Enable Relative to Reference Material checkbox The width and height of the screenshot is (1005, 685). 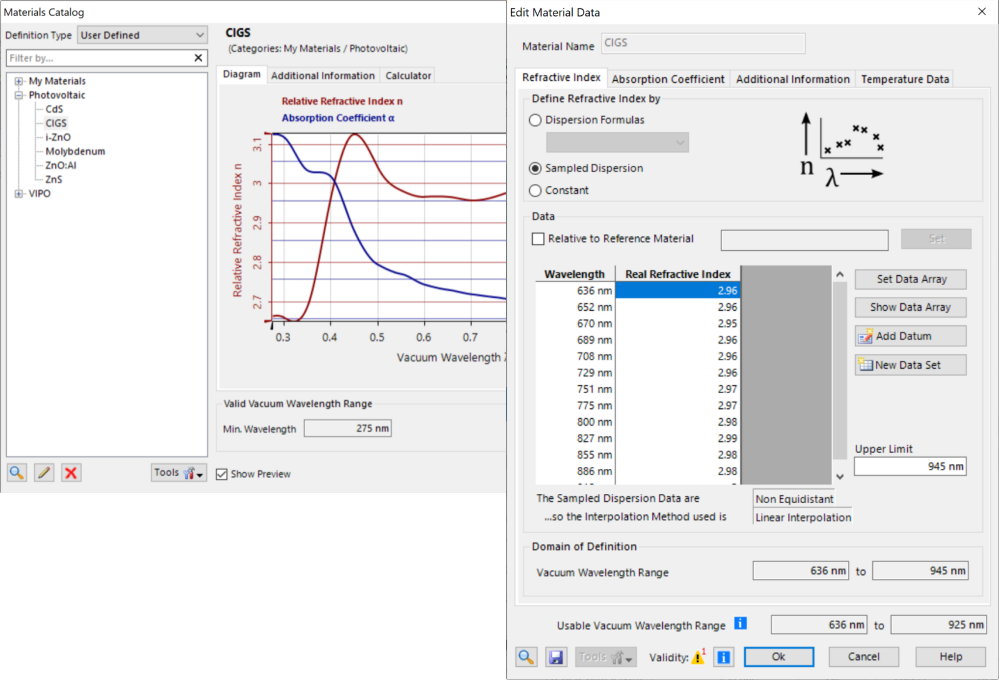[x=538, y=239]
